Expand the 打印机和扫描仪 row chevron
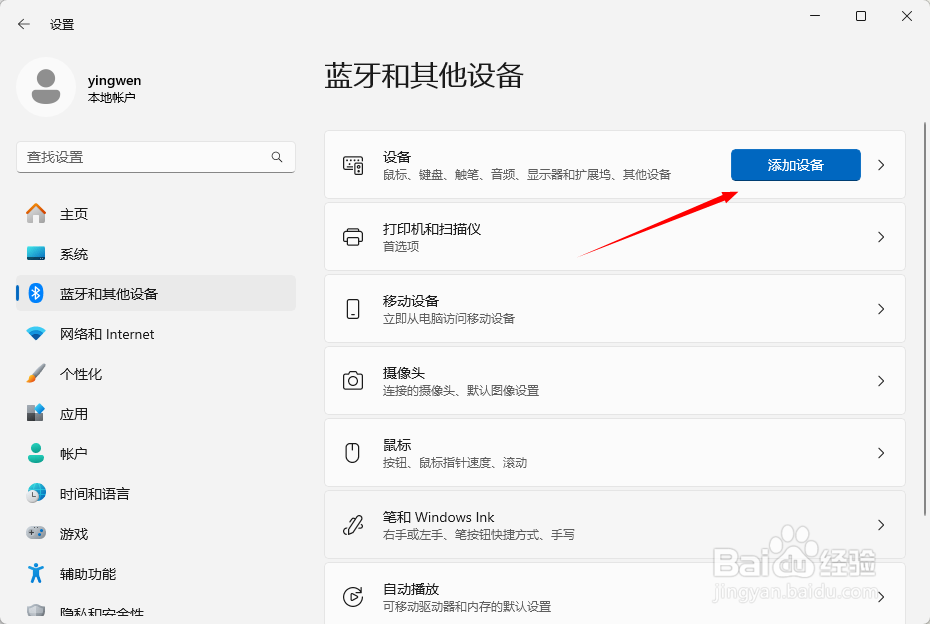 pyautogui.click(x=880, y=236)
